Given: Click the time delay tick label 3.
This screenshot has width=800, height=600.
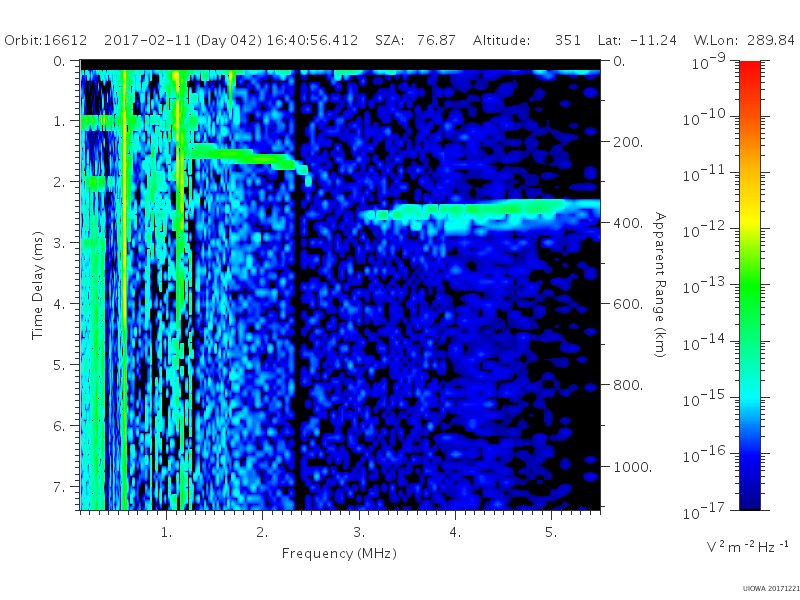Looking at the screenshot, I should (x=59, y=243).
